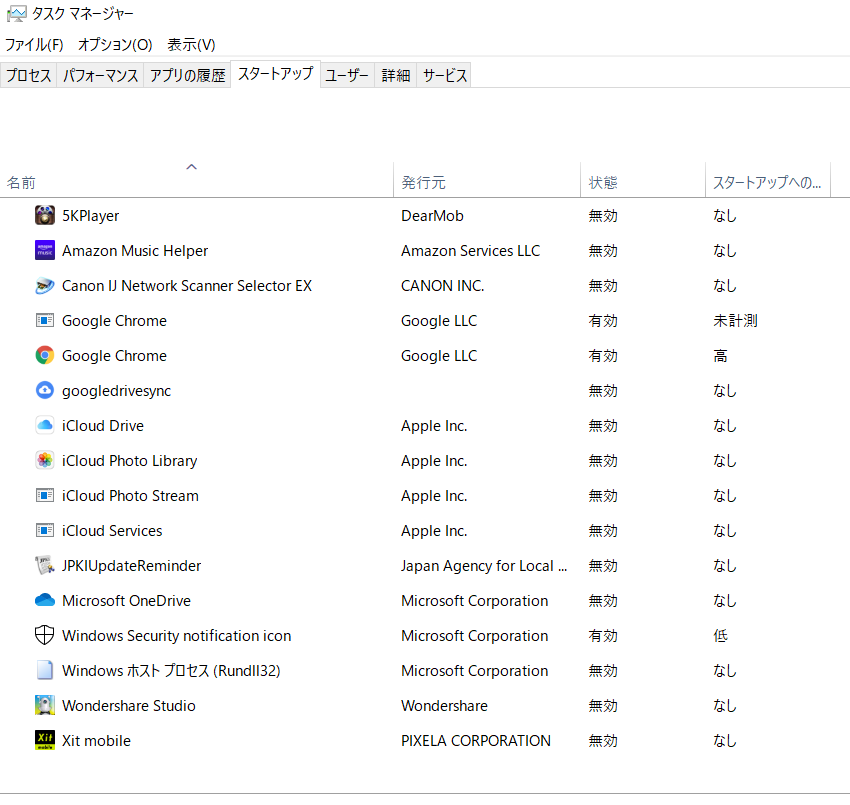Open the ファイル(F) menu
The image size is (850, 805).
(34, 44)
